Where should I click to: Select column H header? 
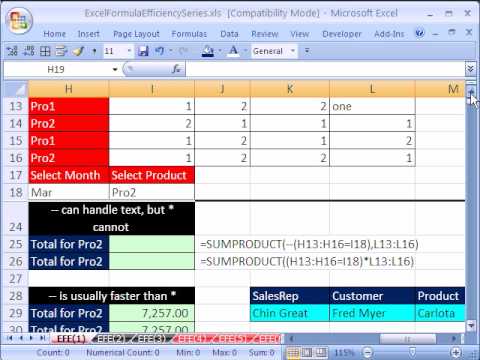point(69,89)
